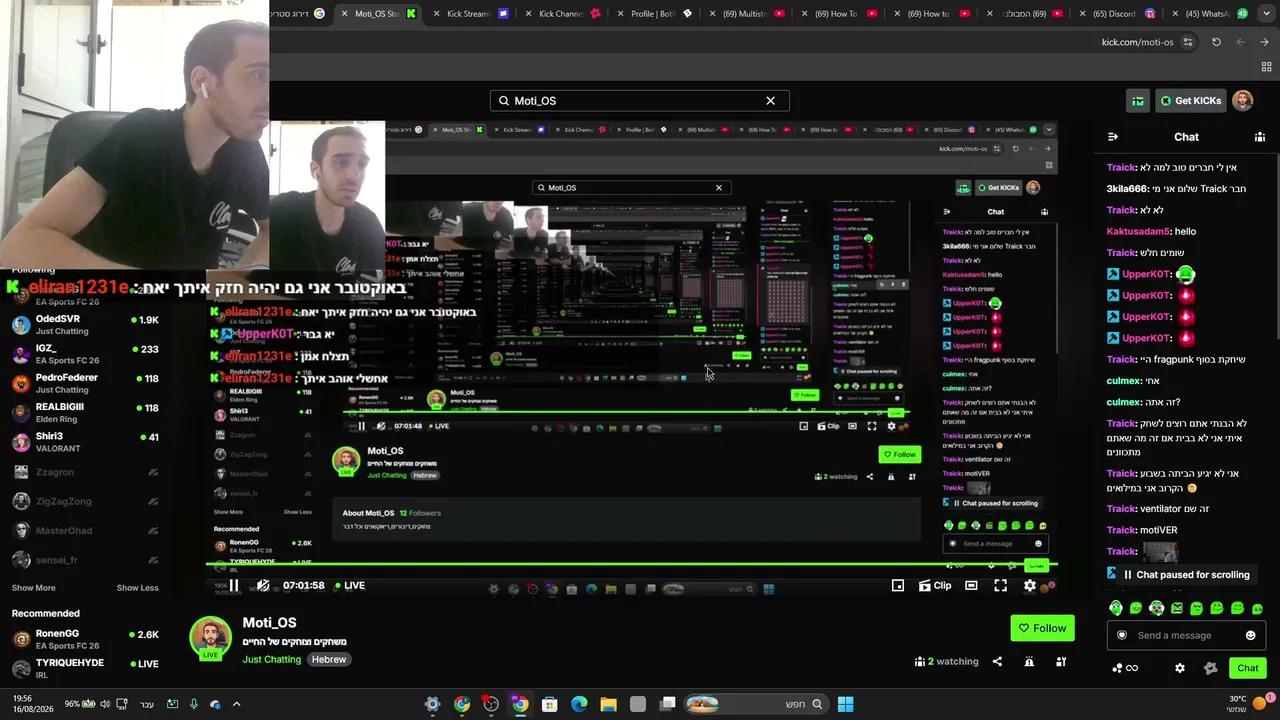Click into the Moti_OS search field
The image size is (1280, 720).
[640, 101]
